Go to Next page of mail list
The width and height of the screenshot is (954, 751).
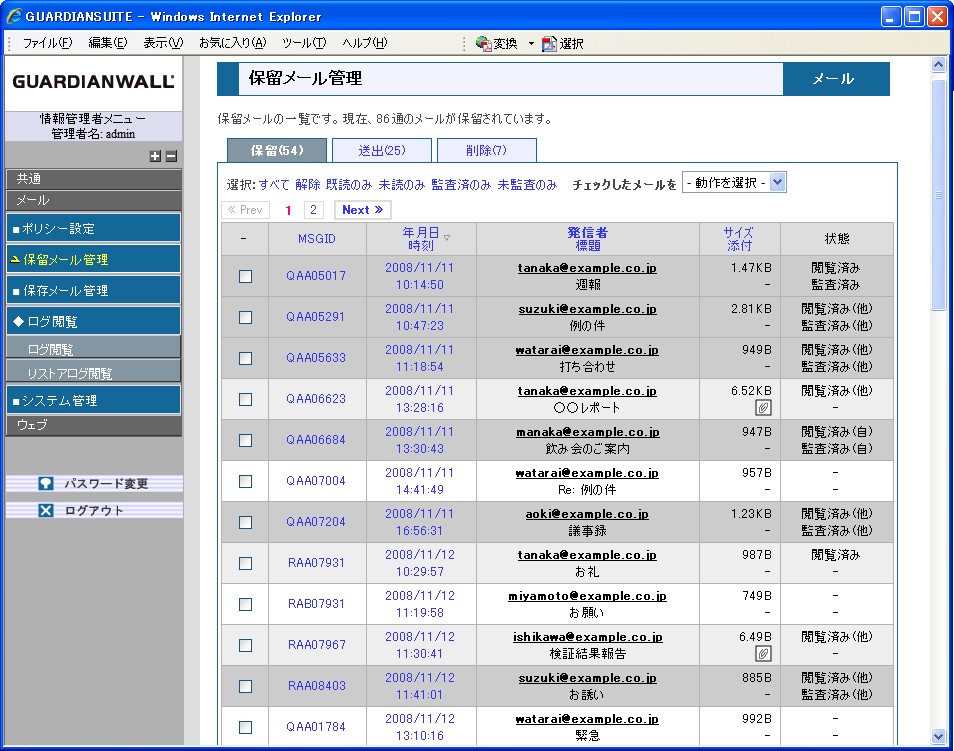(362, 210)
